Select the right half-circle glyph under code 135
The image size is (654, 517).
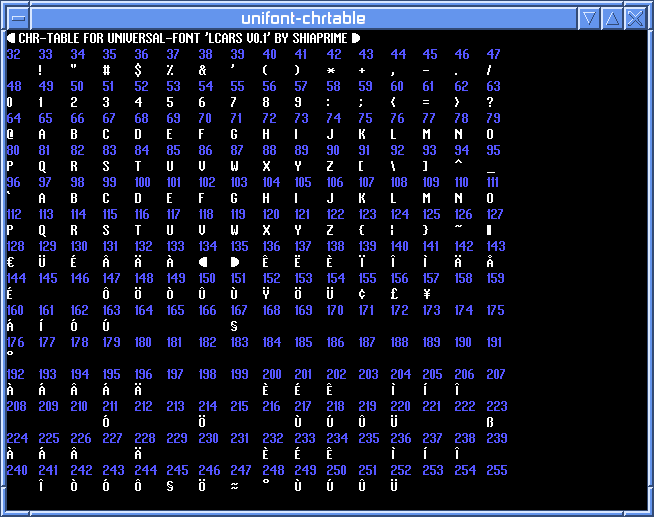click(x=235, y=262)
